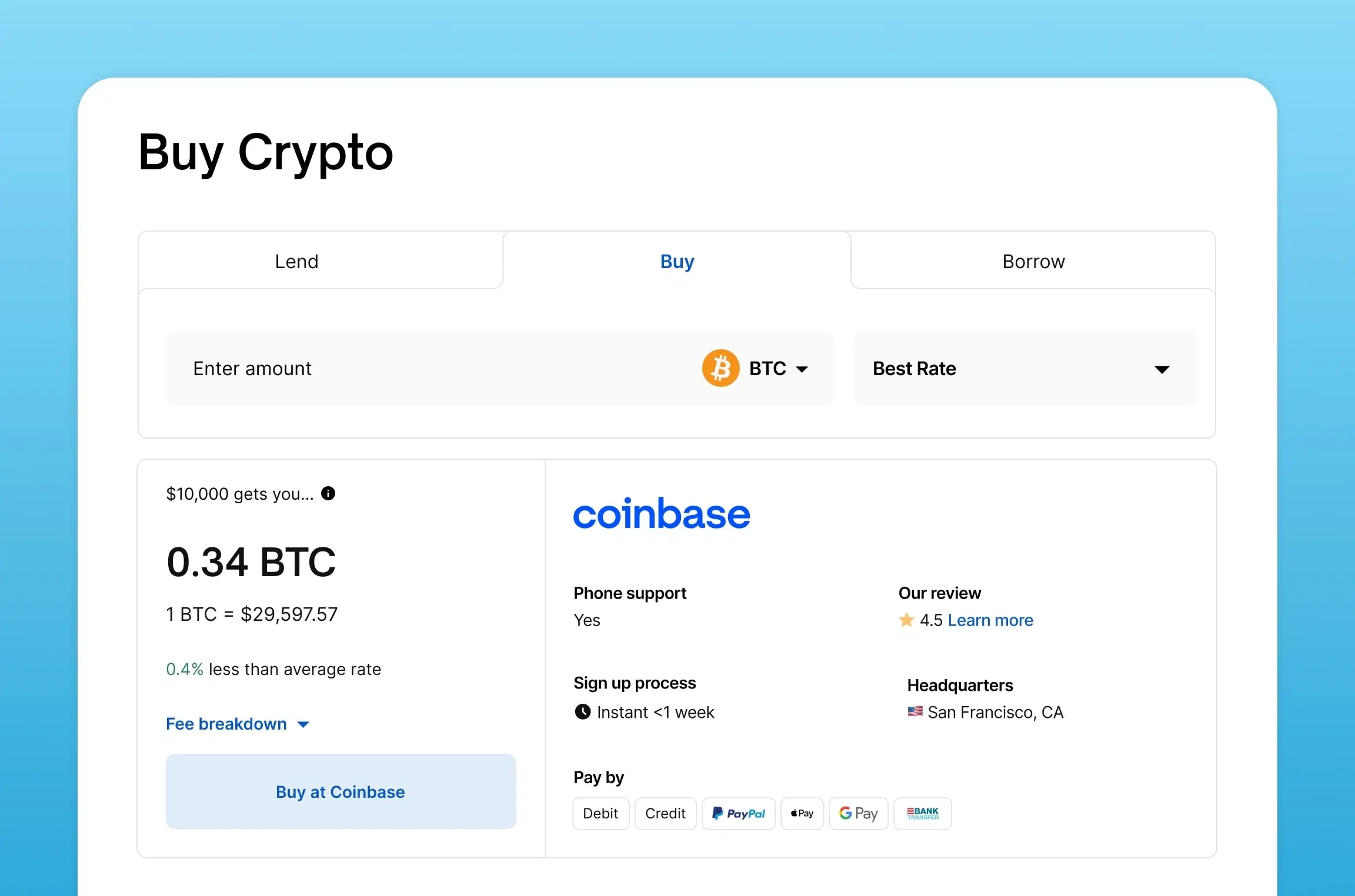This screenshot has height=896, width=1355.
Task: Click the gold star rating icon
Action: pos(906,620)
